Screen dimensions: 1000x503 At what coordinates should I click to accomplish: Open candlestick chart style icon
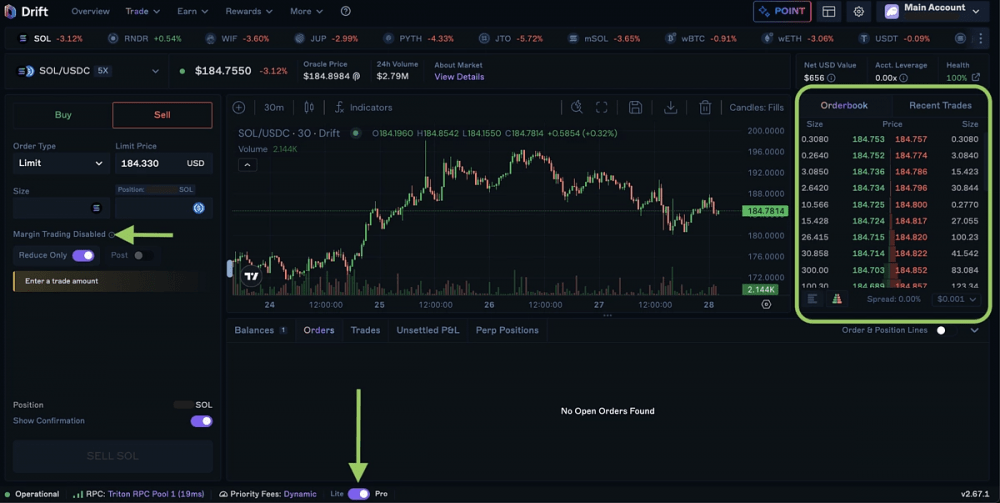pos(309,108)
